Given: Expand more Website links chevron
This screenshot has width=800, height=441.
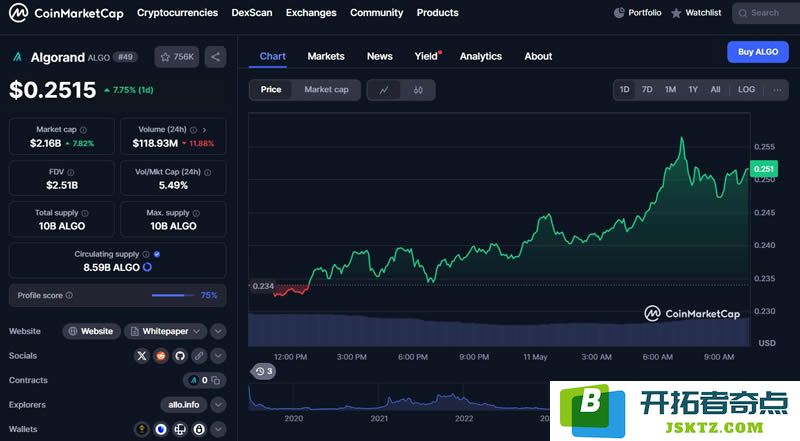Looking at the screenshot, I should [x=218, y=331].
